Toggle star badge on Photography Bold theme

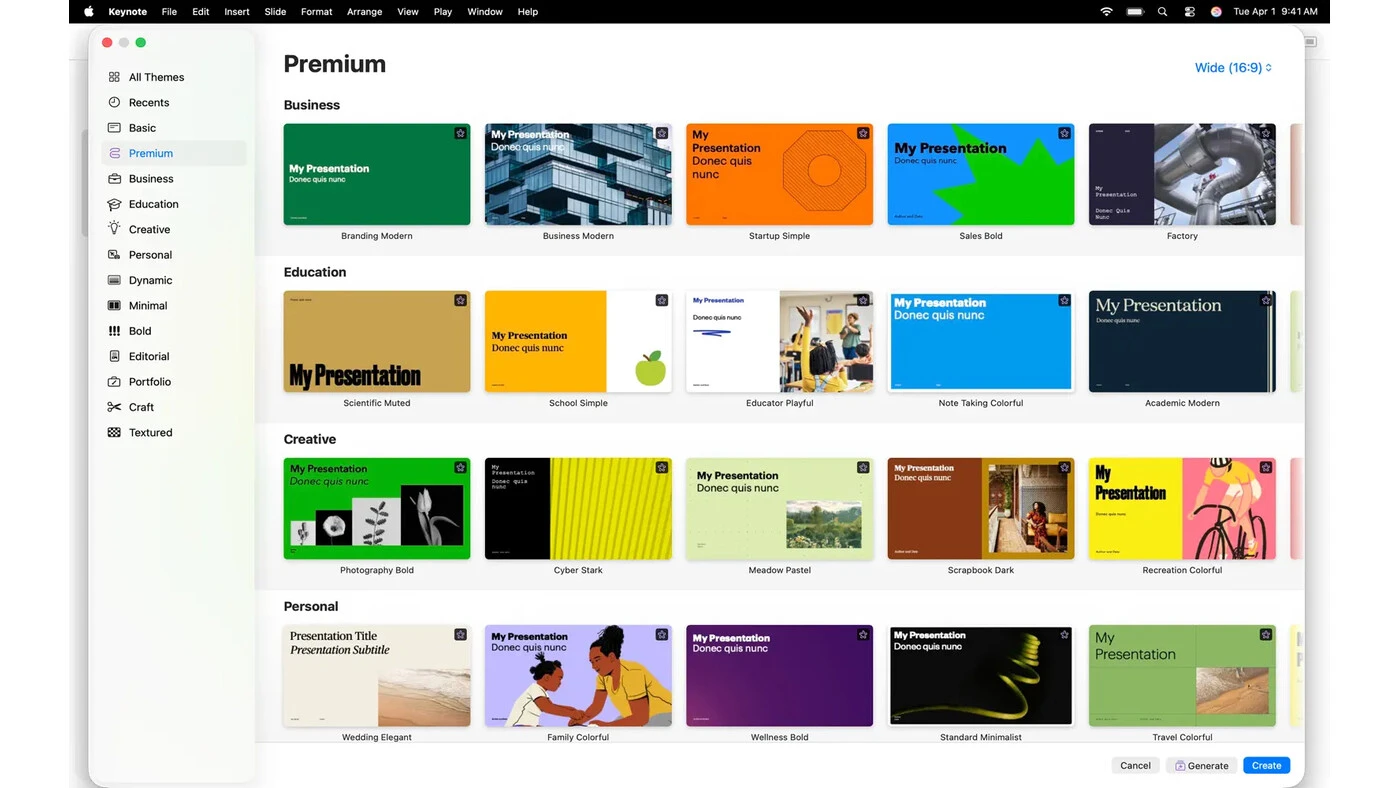coord(460,467)
